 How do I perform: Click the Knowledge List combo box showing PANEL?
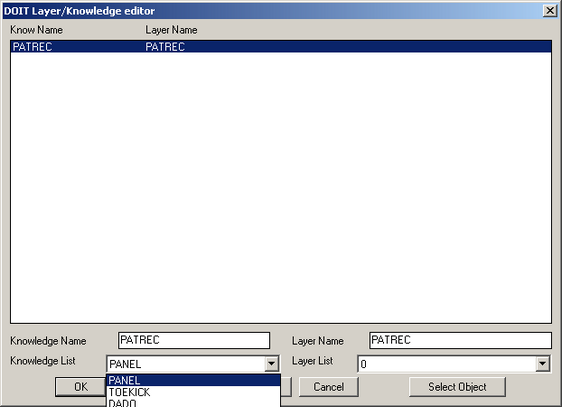pos(192,364)
